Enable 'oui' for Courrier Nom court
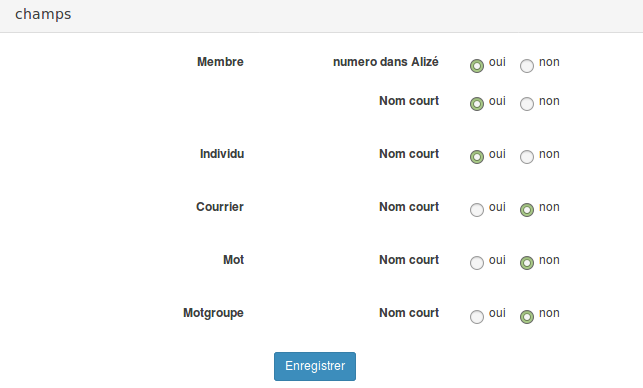 (477, 210)
